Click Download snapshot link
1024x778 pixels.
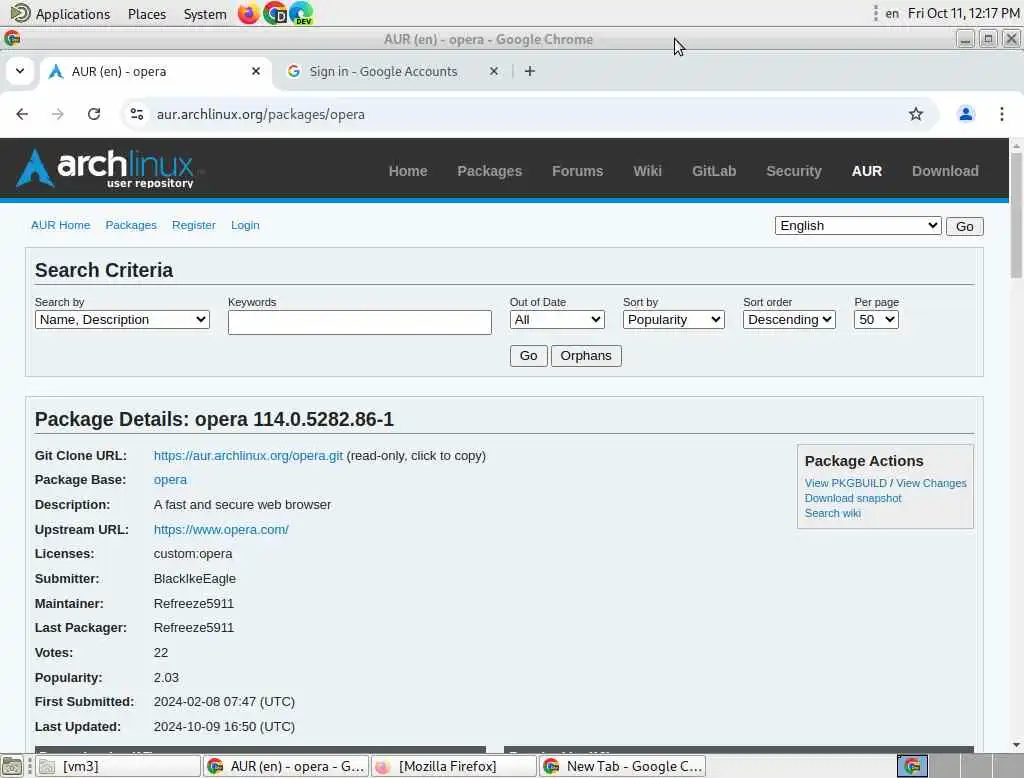[852, 498]
